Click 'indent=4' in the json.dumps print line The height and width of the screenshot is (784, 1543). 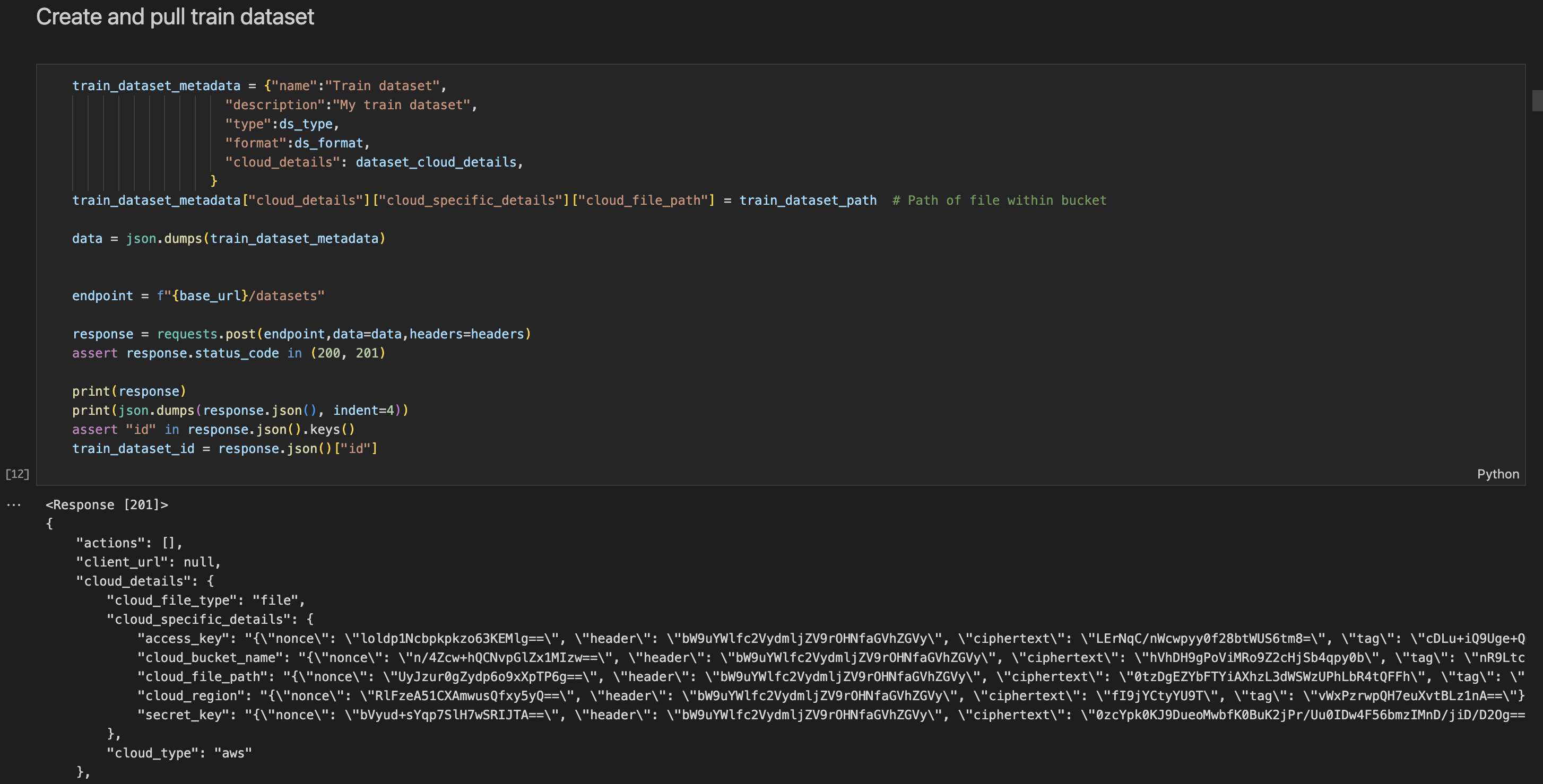pyautogui.click(x=363, y=410)
